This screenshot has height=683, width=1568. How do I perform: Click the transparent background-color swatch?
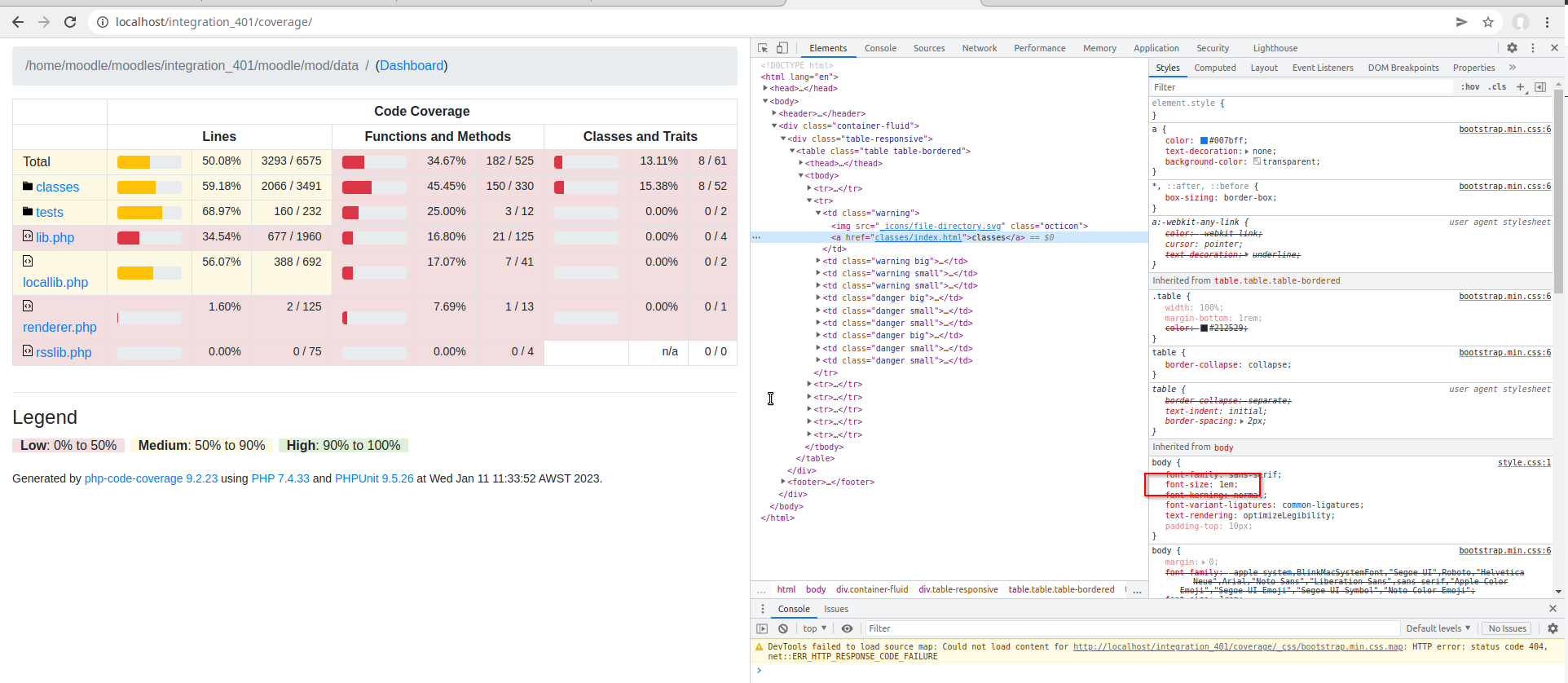[x=1257, y=161]
